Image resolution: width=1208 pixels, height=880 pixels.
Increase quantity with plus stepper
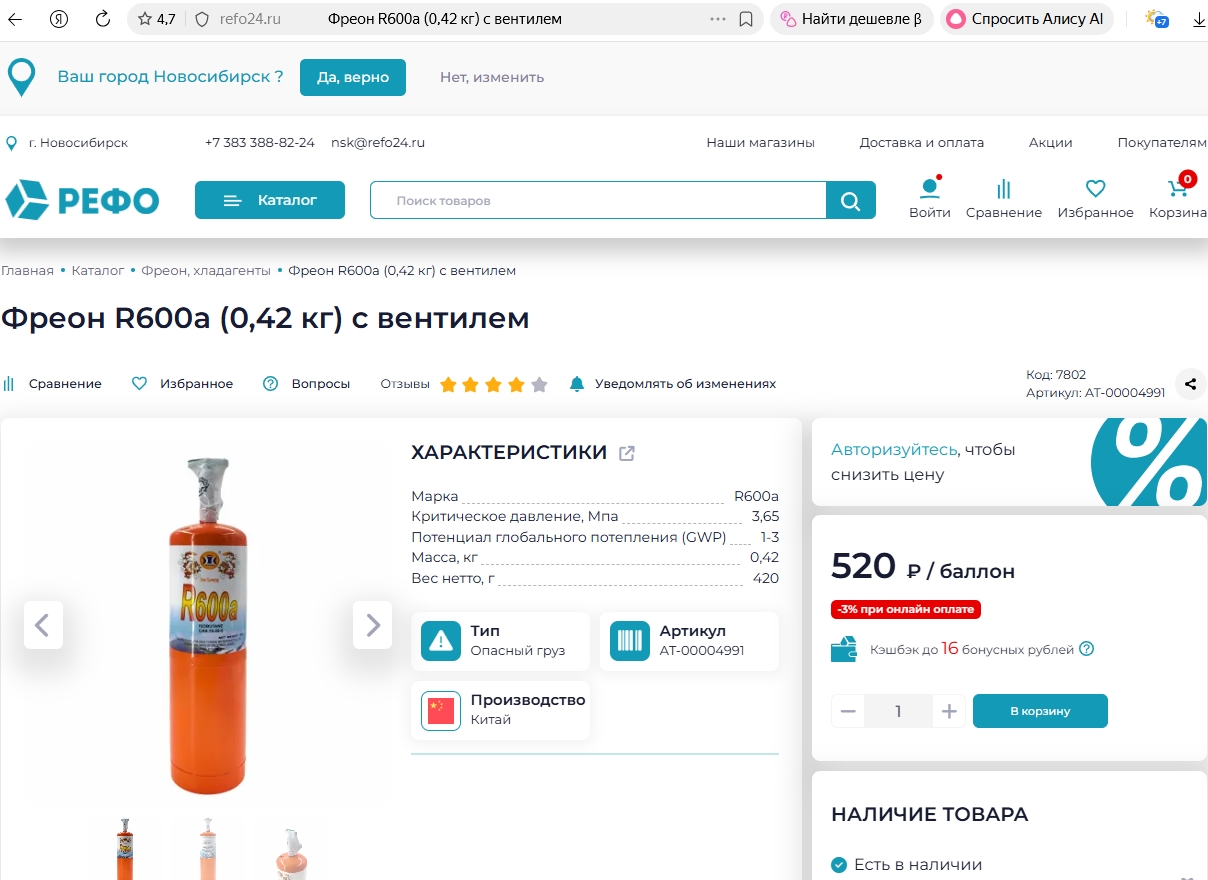point(949,711)
